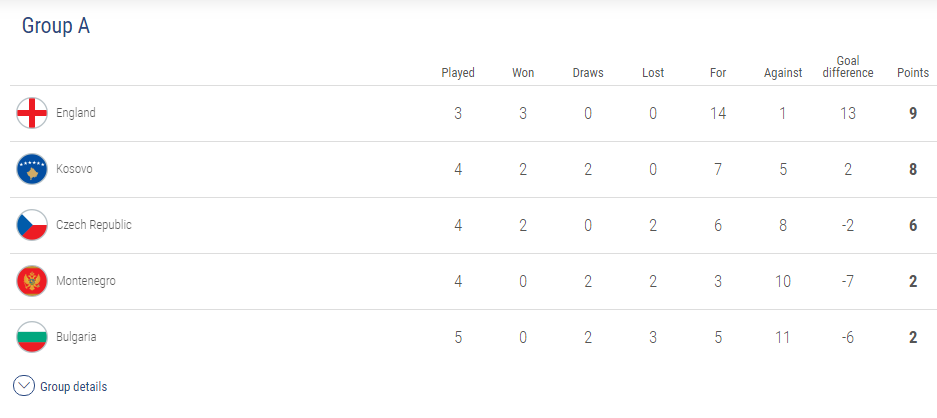Click the Montenegro flag icon
The height and width of the screenshot is (418, 937).
(x=32, y=281)
